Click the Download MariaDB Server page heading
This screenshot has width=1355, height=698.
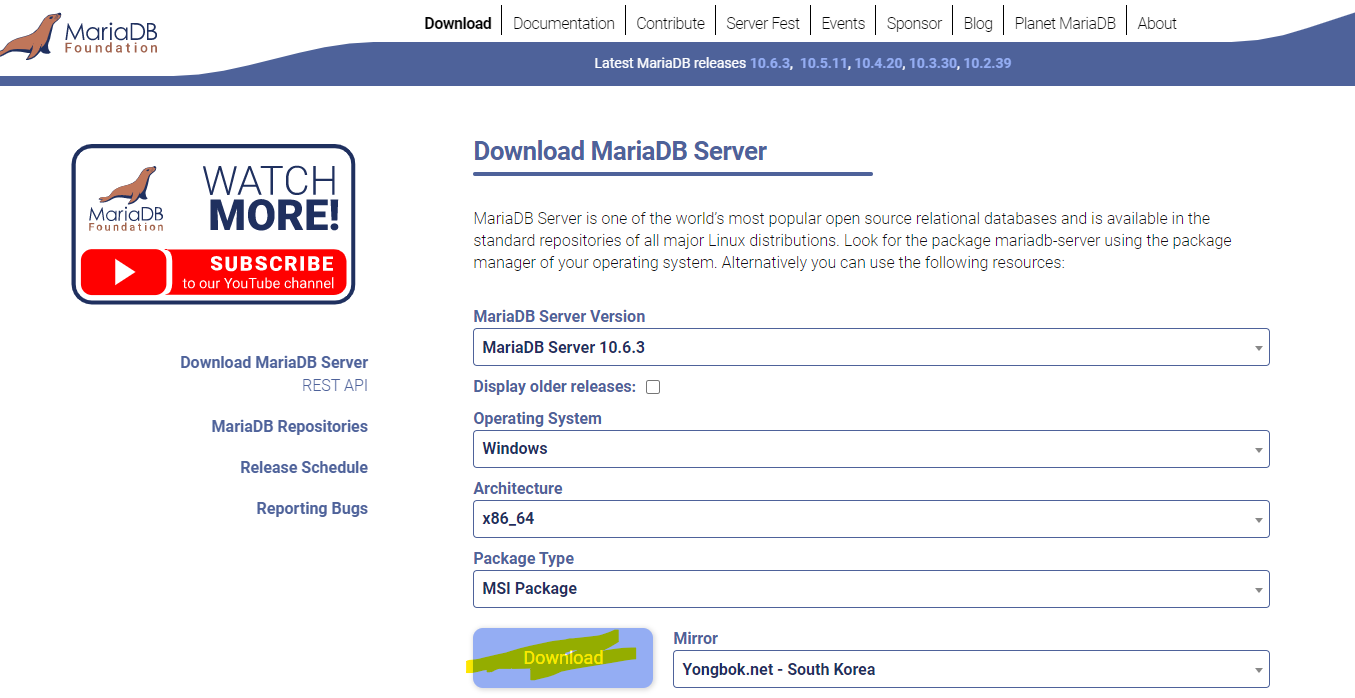pos(620,152)
